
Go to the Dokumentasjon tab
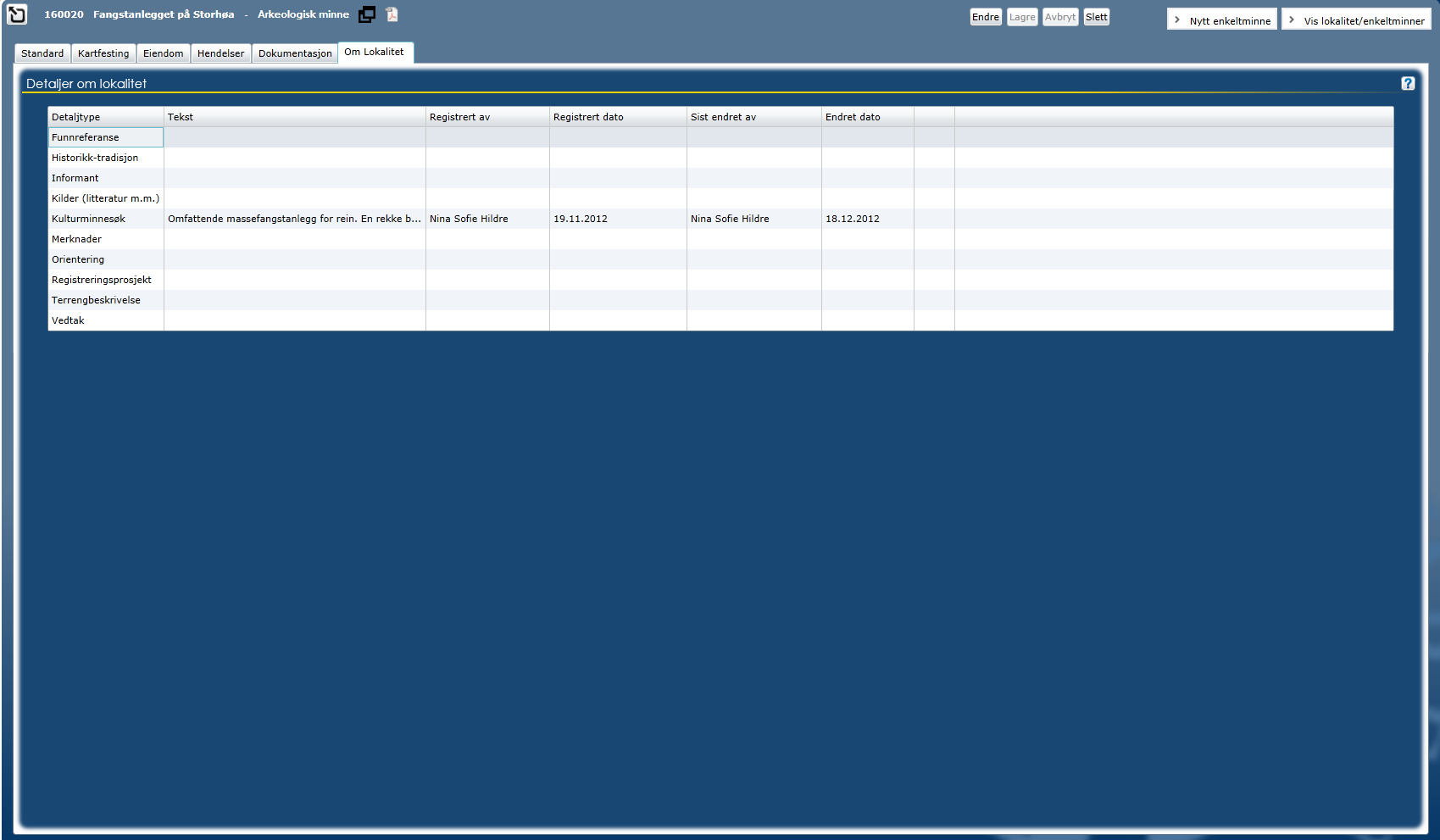click(x=295, y=53)
